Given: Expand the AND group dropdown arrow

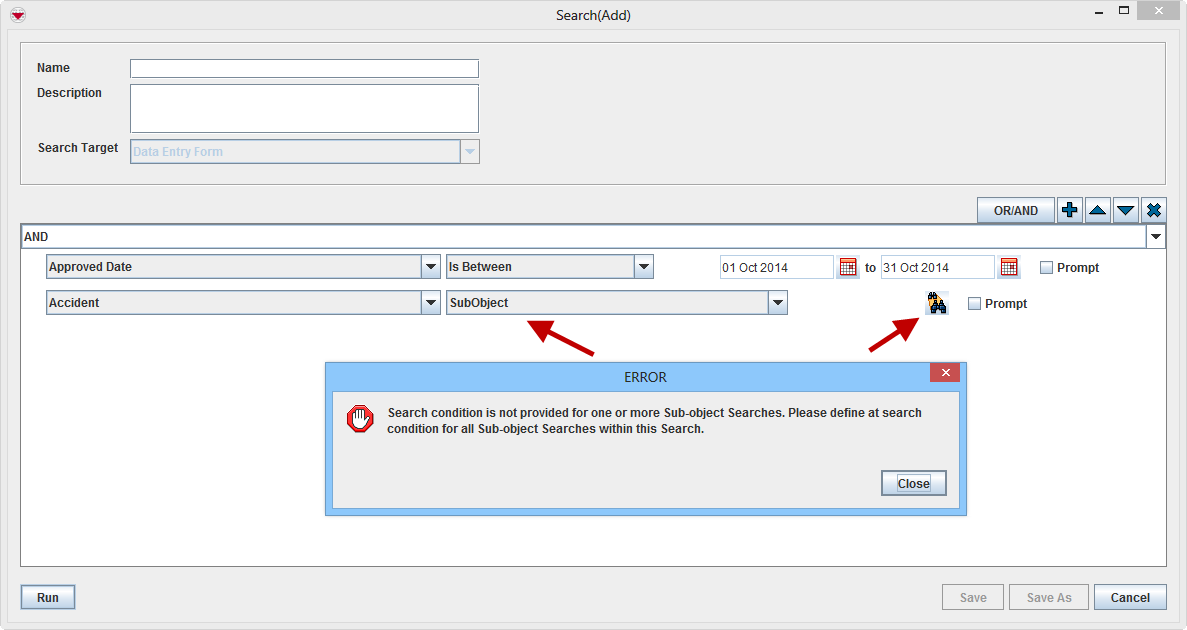Looking at the screenshot, I should click(1156, 237).
